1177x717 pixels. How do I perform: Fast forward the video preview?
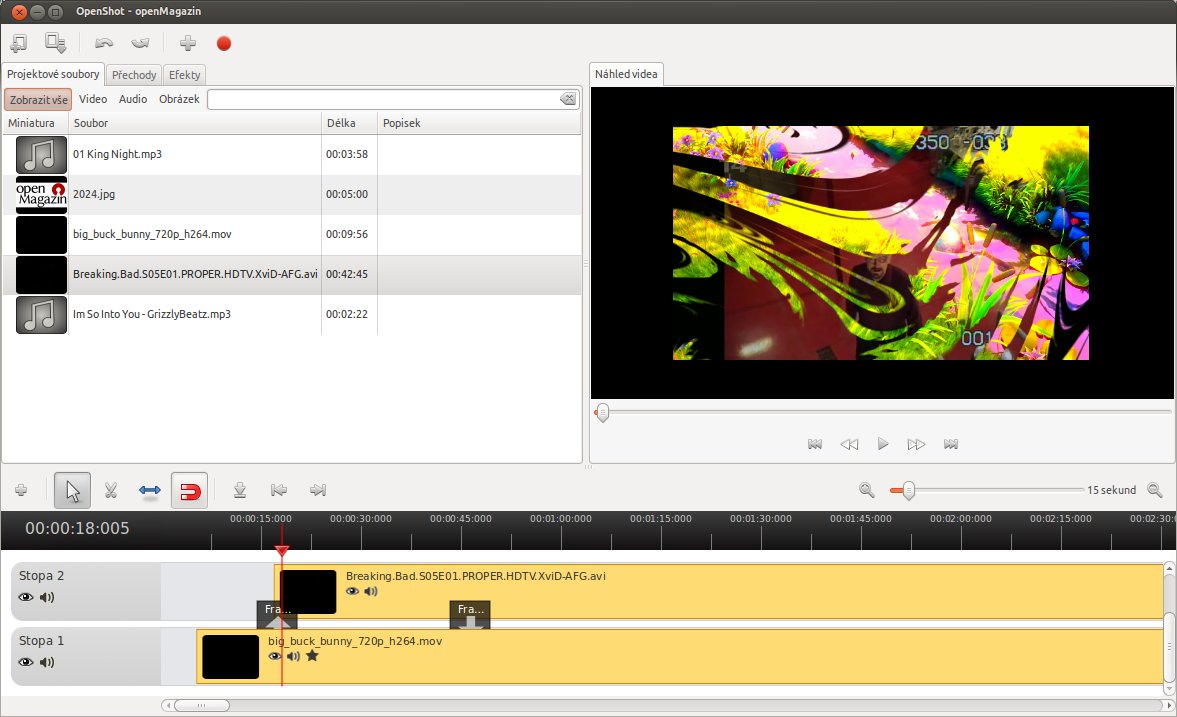917,444
